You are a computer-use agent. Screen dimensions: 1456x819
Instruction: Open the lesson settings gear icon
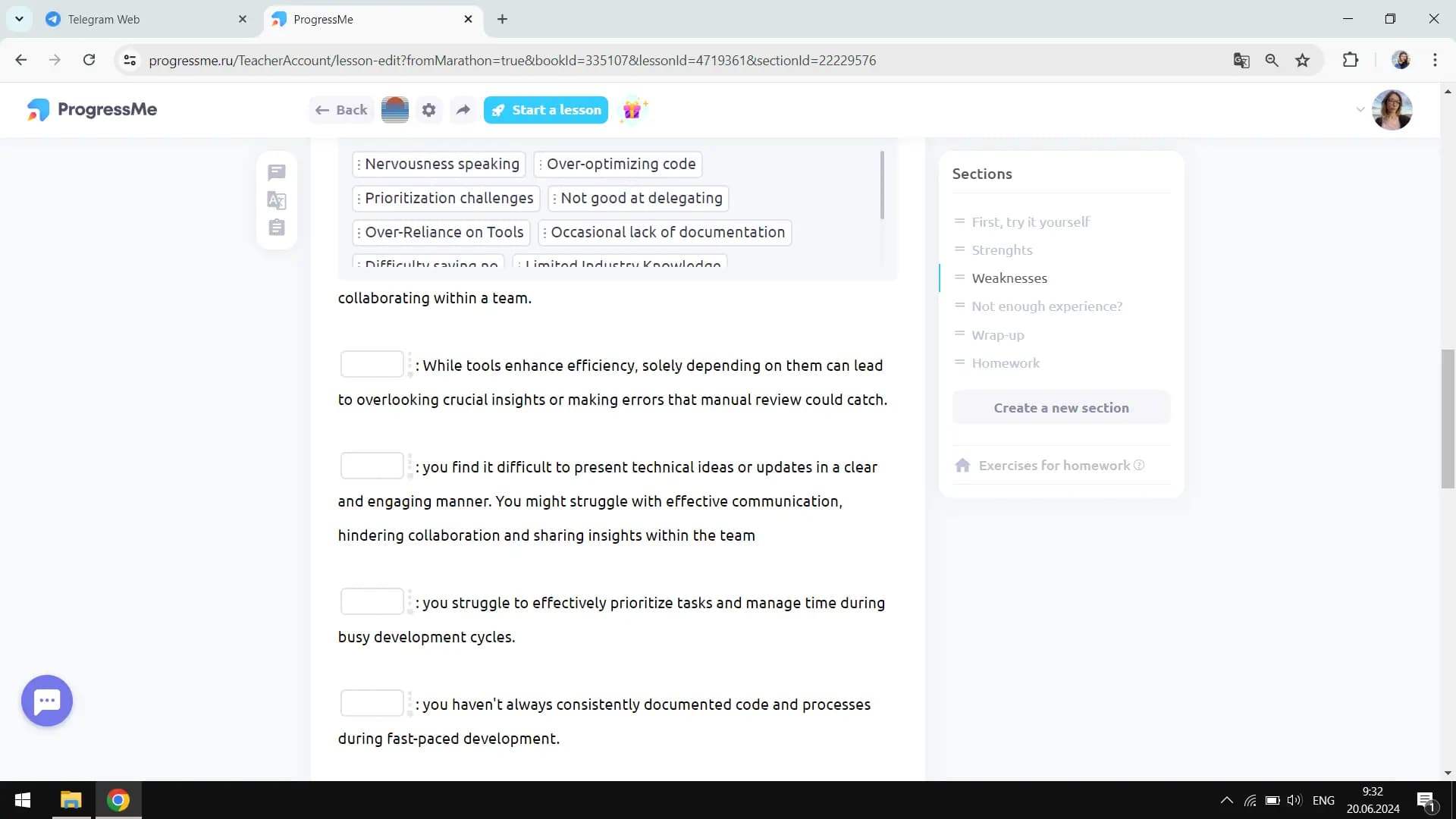428,110
